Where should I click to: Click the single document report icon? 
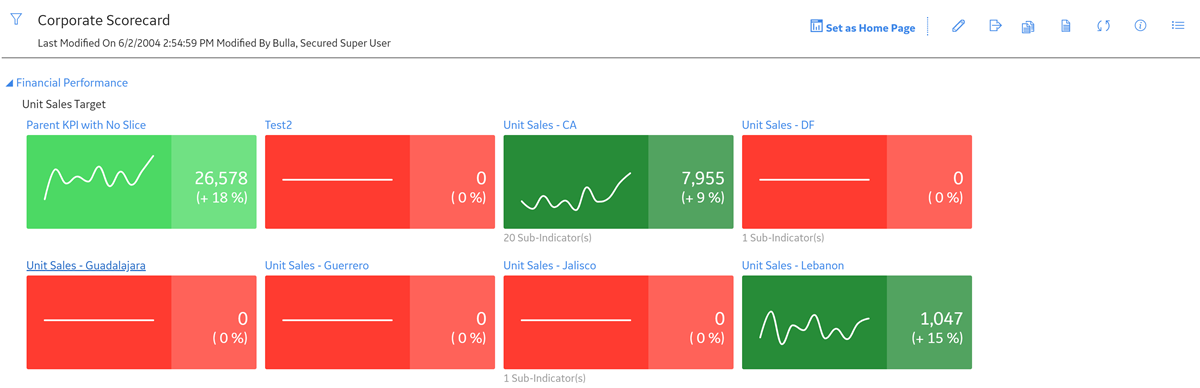coord(1066,27)
